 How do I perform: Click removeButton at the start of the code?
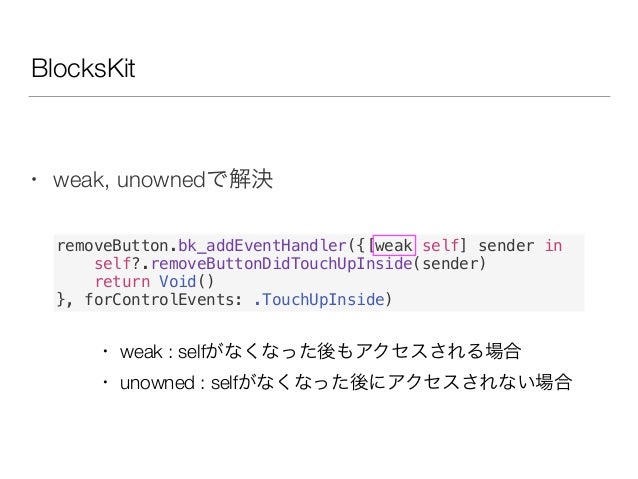(113, 246)
